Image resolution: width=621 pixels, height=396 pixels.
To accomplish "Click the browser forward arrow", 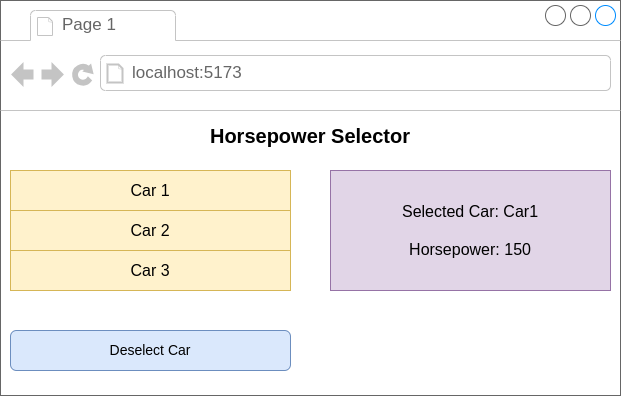I will (52, 74).
